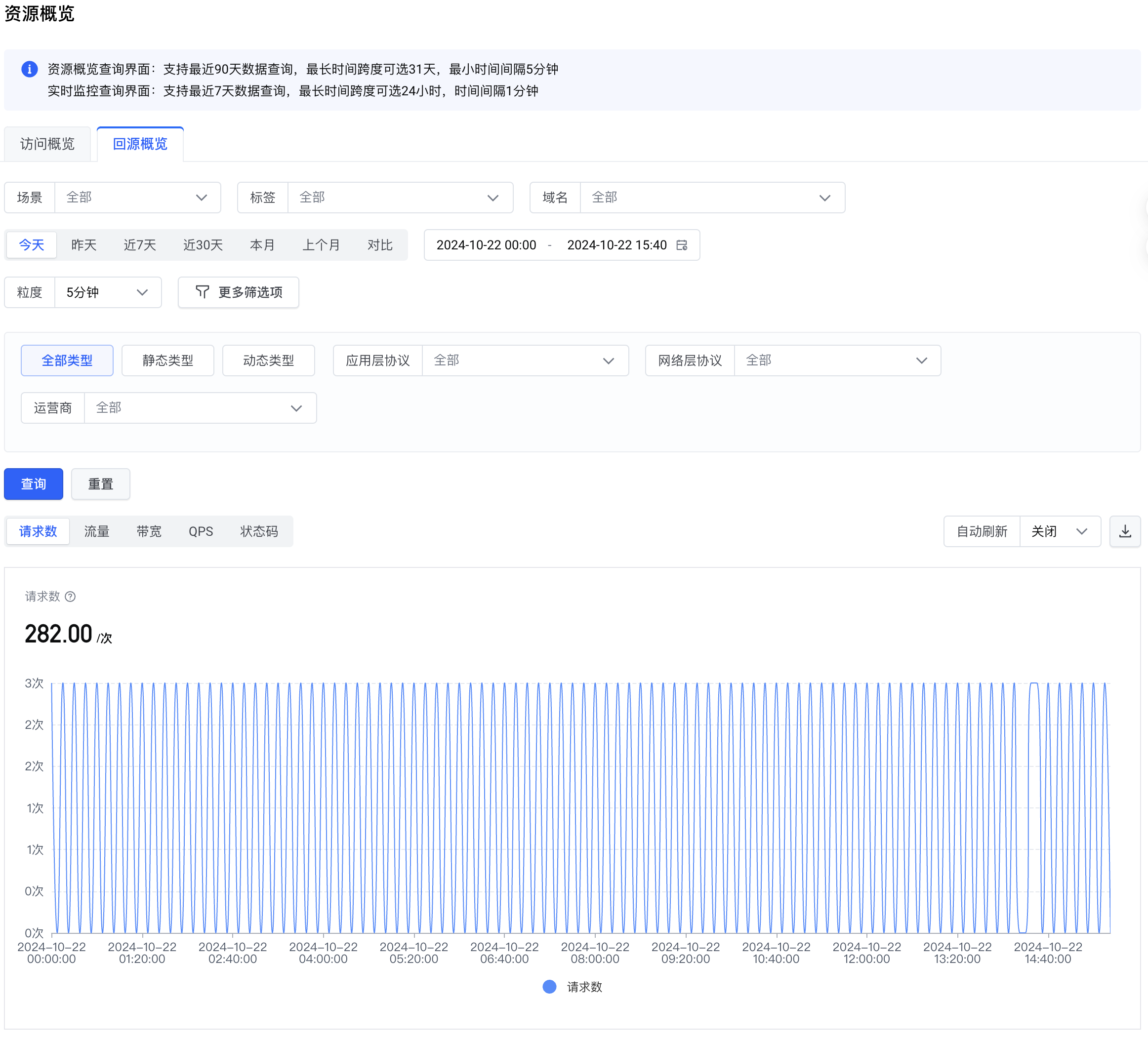
Task: Open the 应用层协议 dropdown
Action: click(x=481, y=361)
